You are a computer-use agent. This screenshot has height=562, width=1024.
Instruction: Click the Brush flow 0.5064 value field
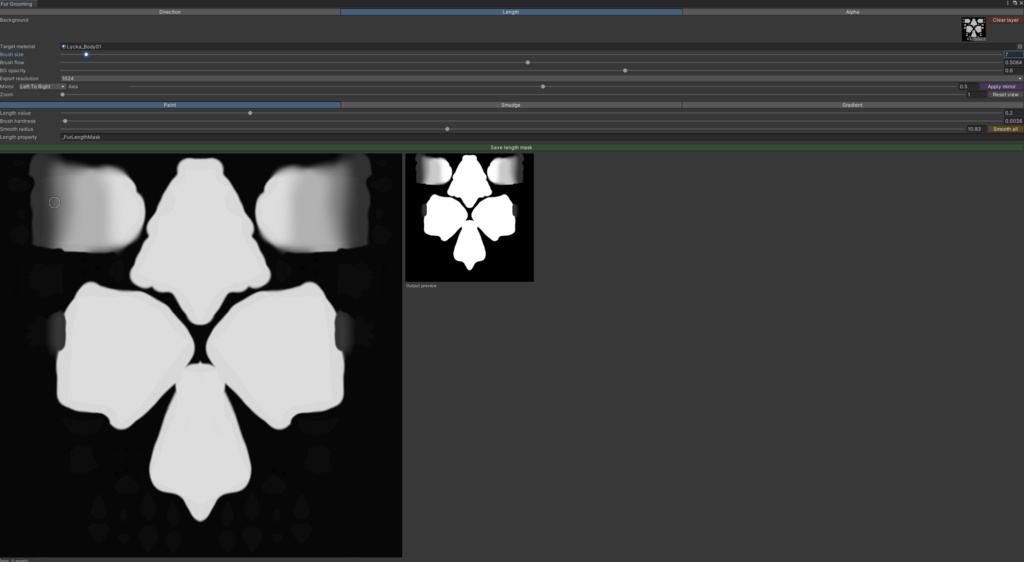1013,63
